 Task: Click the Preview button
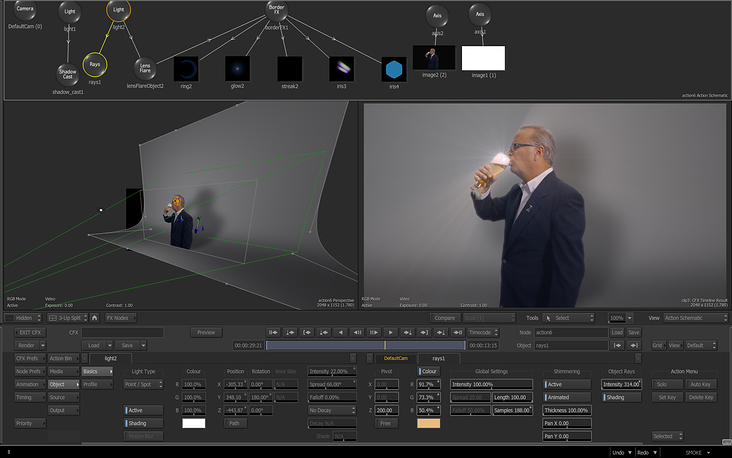click(x=206, y=332)
